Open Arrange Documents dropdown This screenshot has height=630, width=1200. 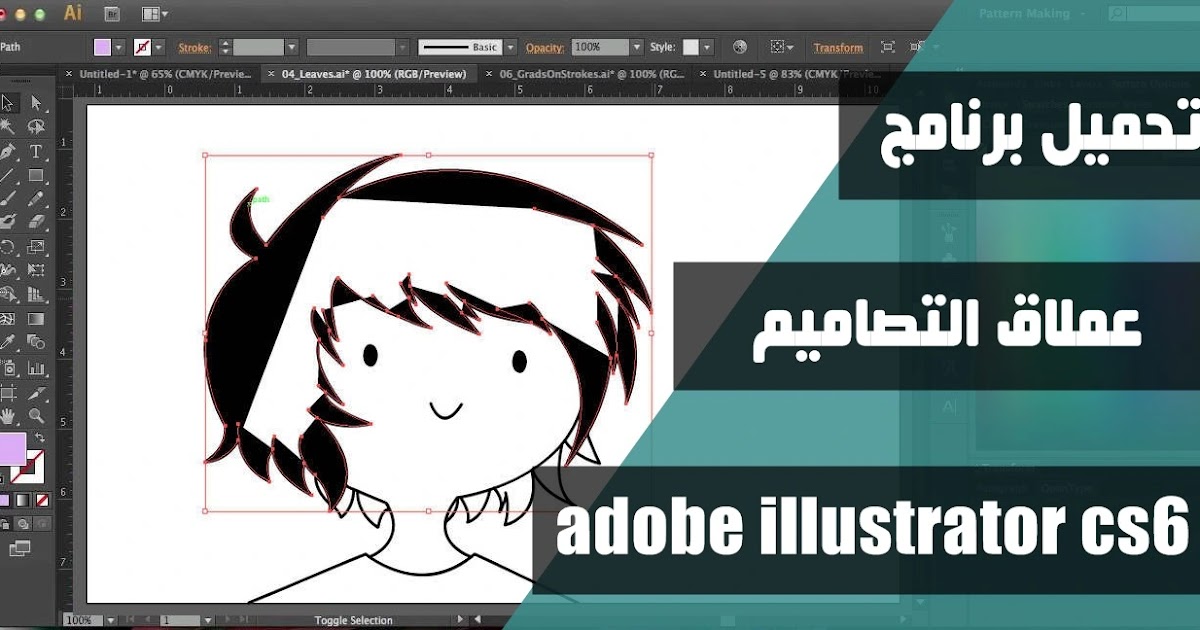(x=154, y=14)
